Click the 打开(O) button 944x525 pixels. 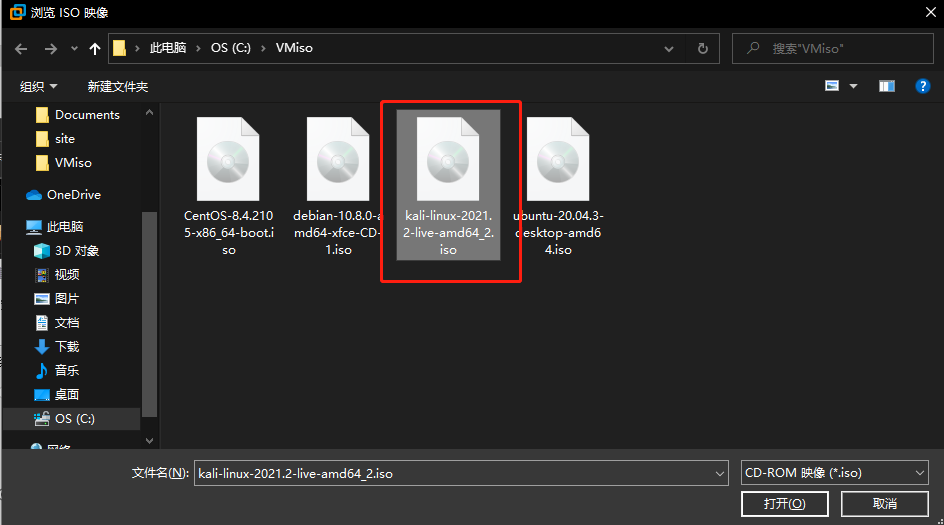coord(784,503)
